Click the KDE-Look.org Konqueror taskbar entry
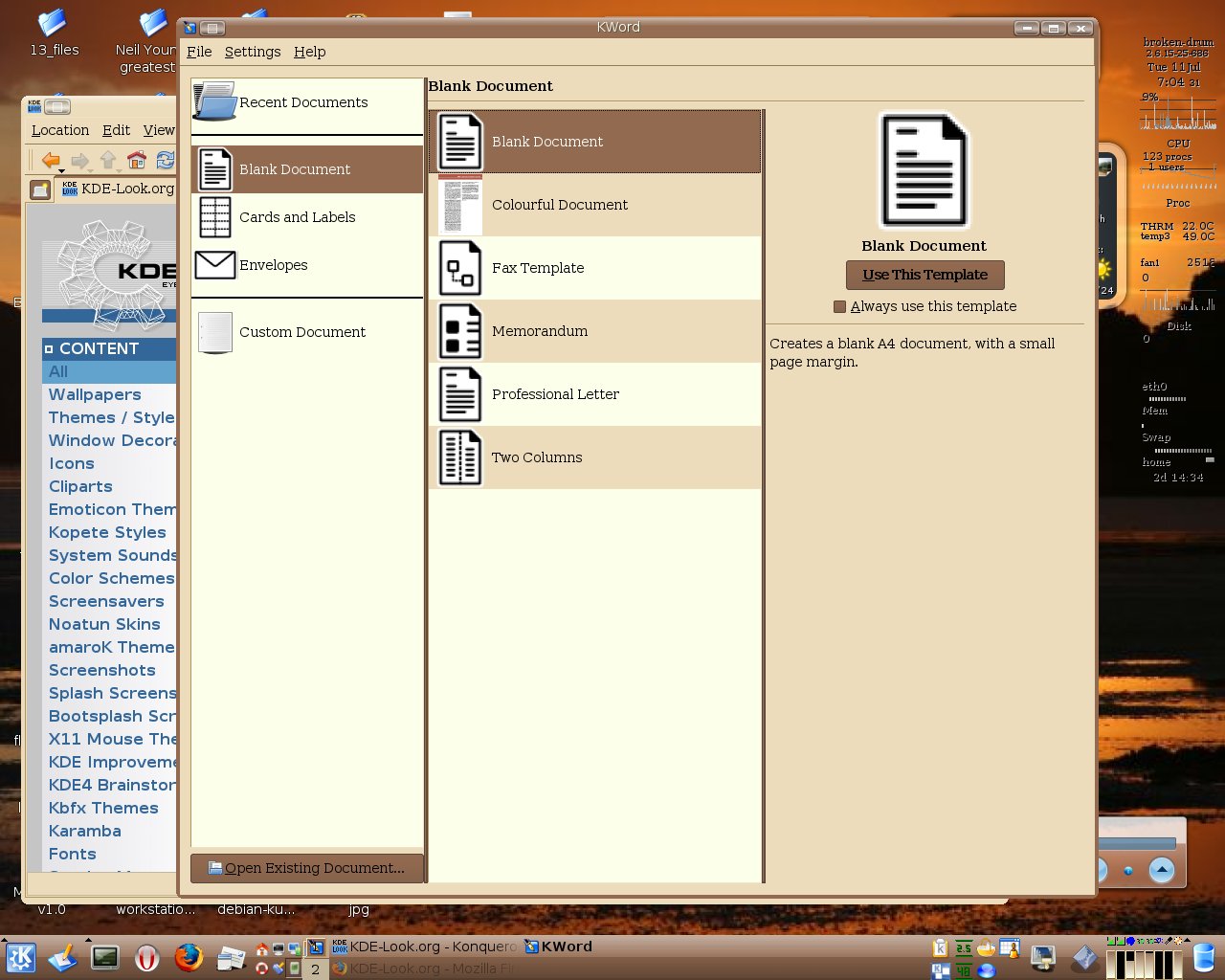This screenshot has width=1225, height=980. coord(424,947)
